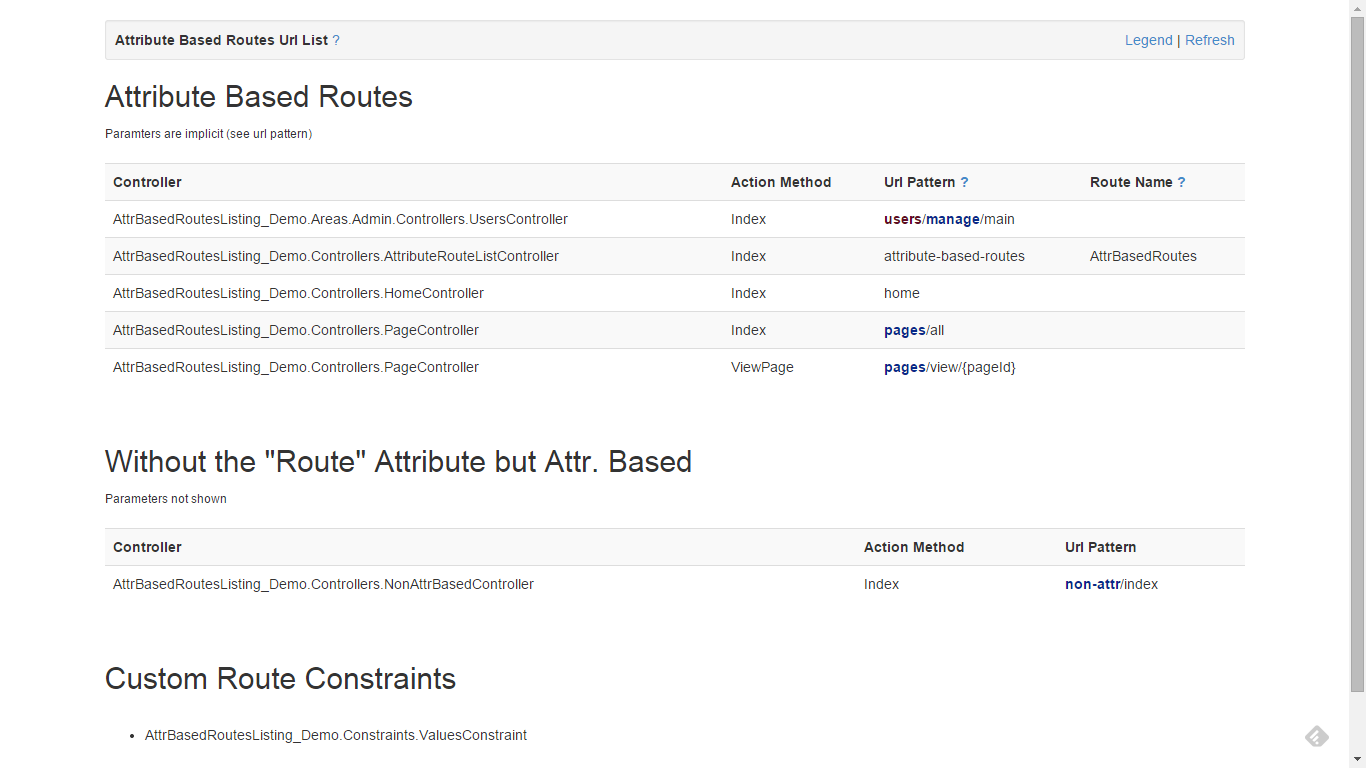This screenshot has height=768, width=1366.
Task: Click the pages/all url pattern
Action: click(914, 330)
